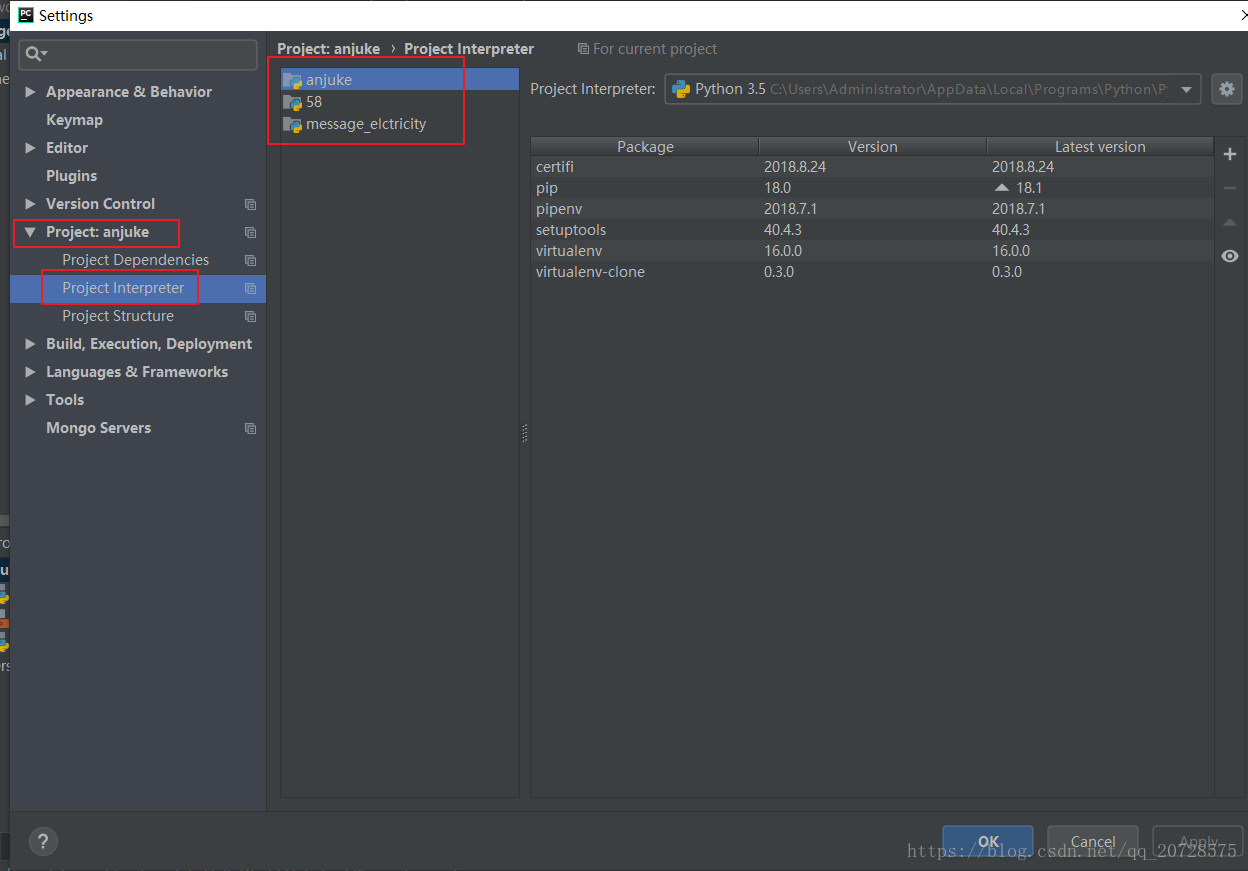The width and height of the screenshot is (1248, 871).
Task: Click the upgrade package arrow icon
Action: click(1230, 222)
